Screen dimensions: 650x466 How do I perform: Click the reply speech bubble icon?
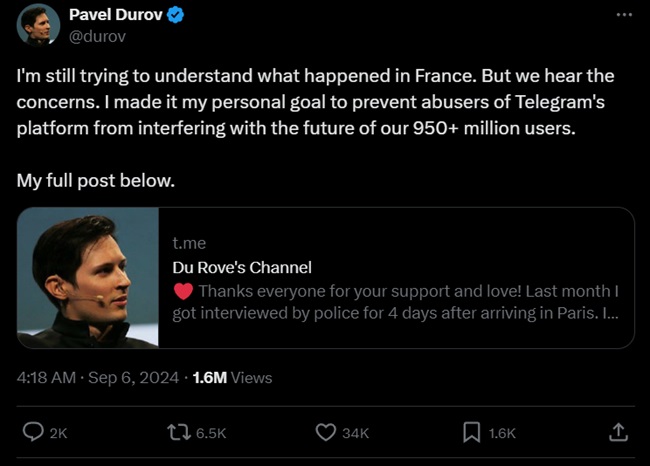tap(33, 432)
